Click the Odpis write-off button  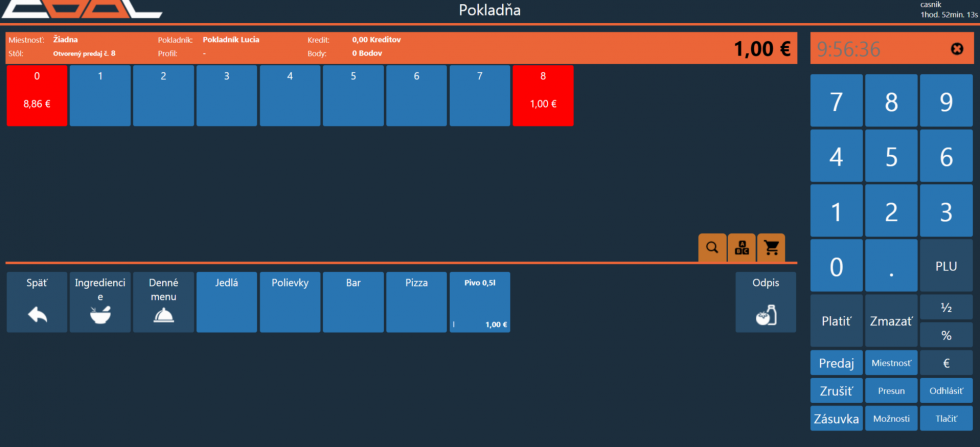pos(765,302)
